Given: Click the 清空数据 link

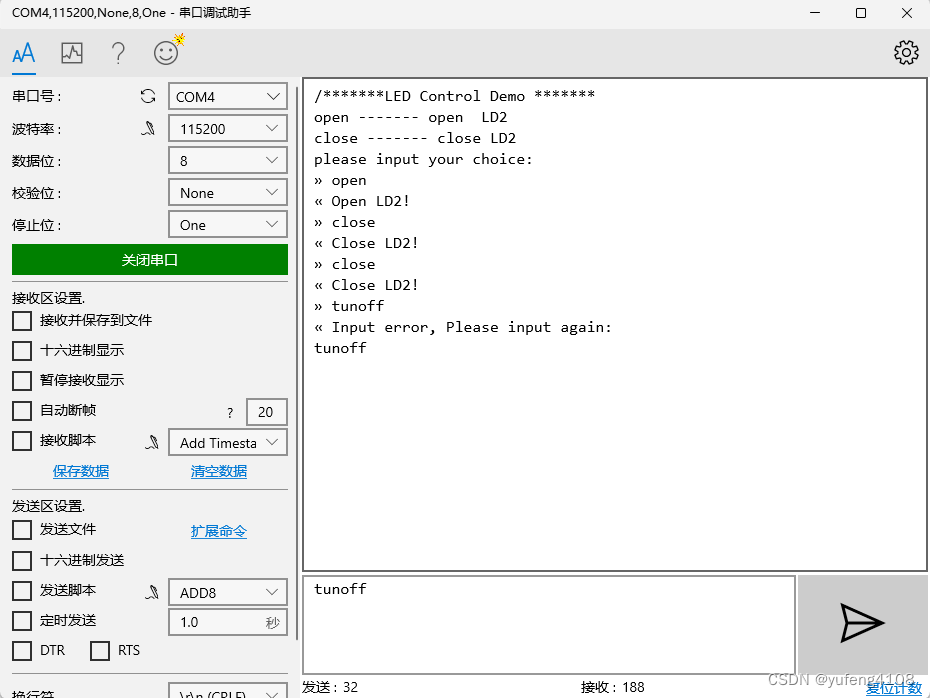Looking at the screenshot, I should coord(219,471).
